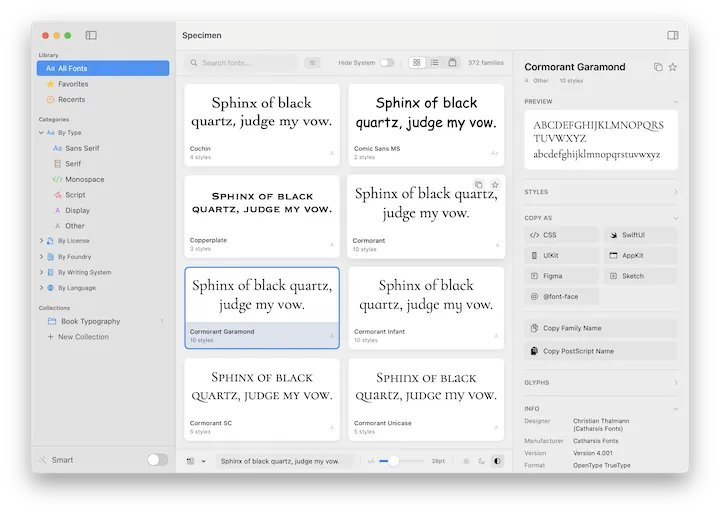Collapse the INFO section chevron

click(675, 409)
